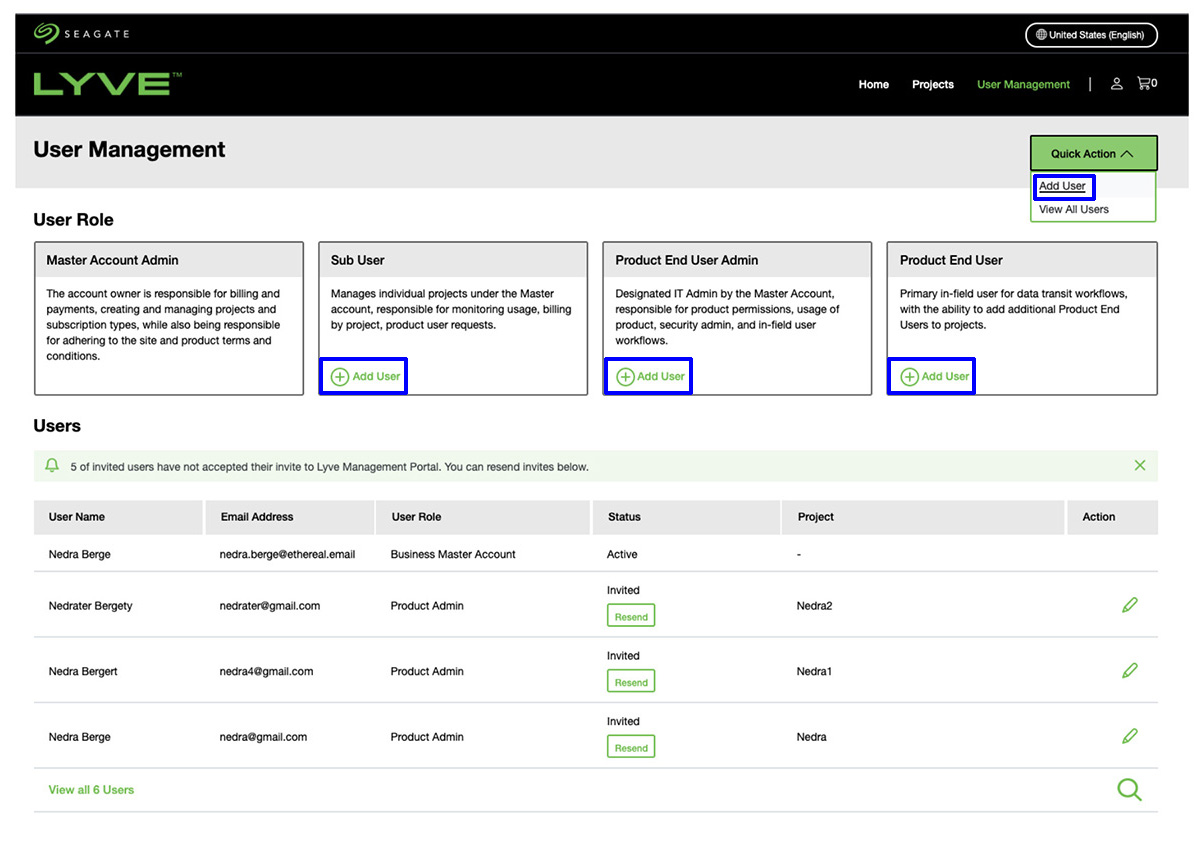Open View all 6 Users link
Image resolution: width=1200 pixels, height=844 pixels.
pos(91,790)
